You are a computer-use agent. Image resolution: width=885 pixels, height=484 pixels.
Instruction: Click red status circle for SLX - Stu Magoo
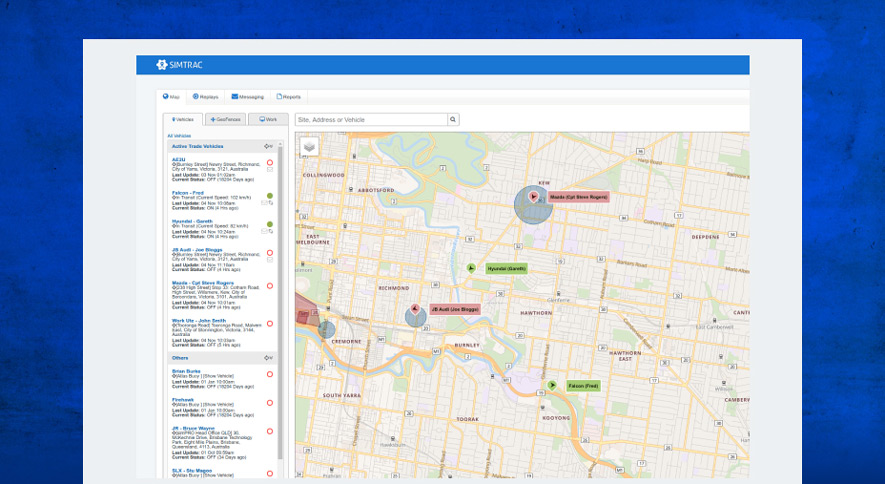270,473
